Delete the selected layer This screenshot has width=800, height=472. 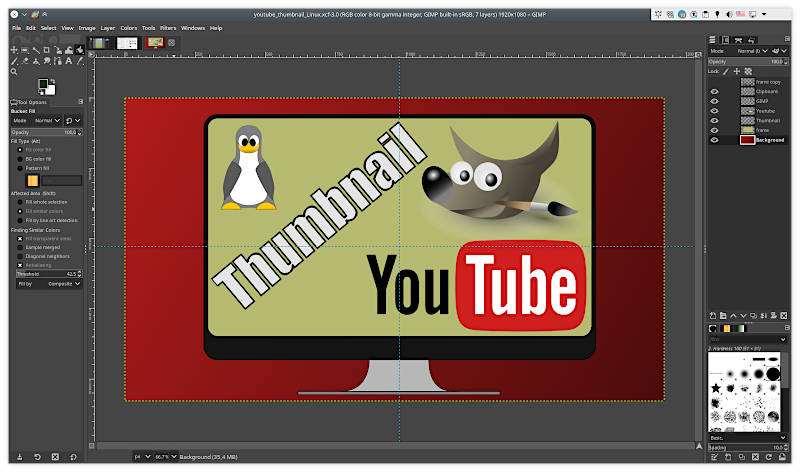[784, 315]
